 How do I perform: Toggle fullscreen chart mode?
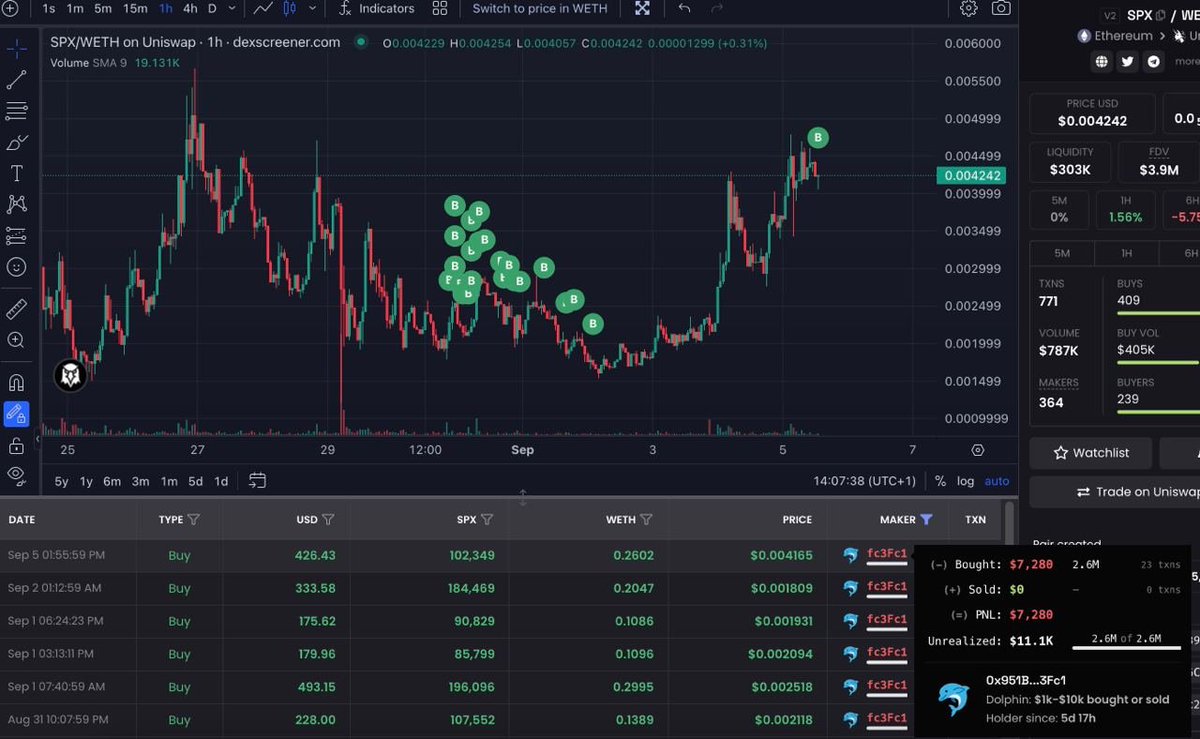coord(642,9)
